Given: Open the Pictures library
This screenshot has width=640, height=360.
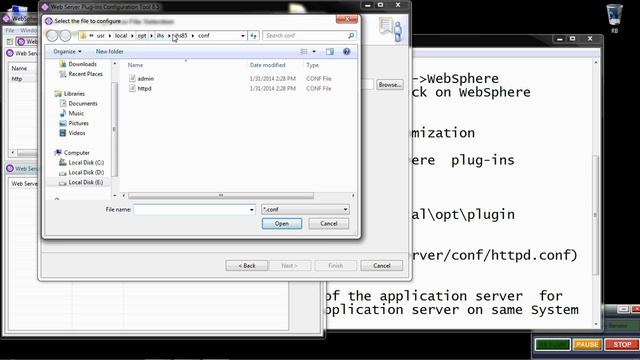Looking at the screenshot, I should (x=78, y=123).
